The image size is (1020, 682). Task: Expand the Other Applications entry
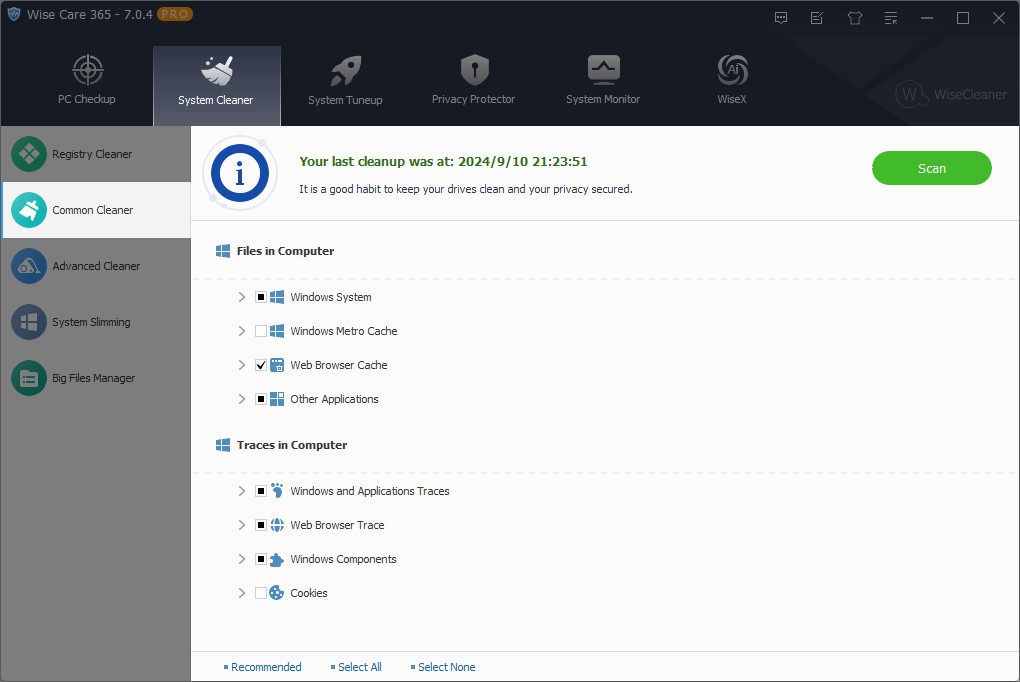coord(241,399)
